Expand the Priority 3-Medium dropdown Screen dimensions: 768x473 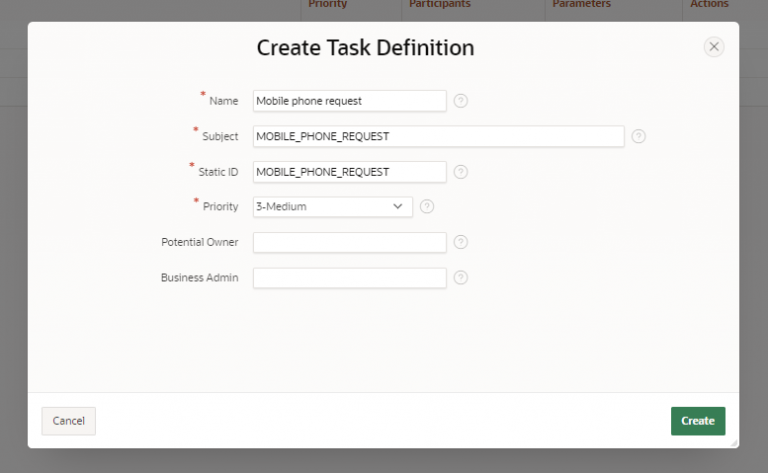click(333, 207)
